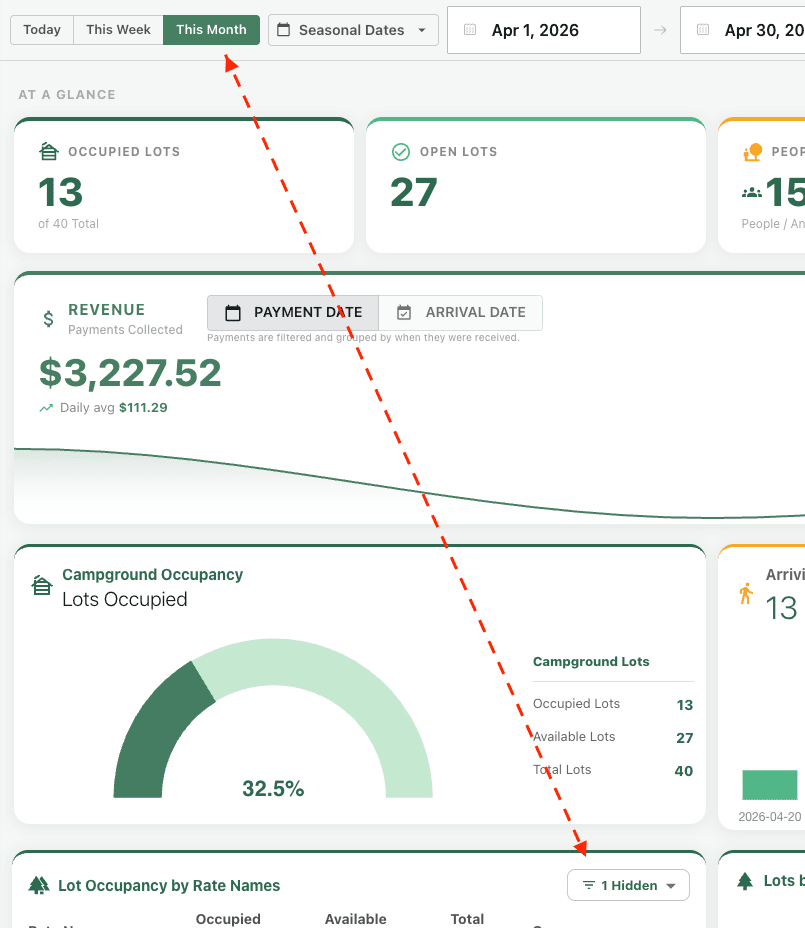Sort by Total column header
The height and width of the screenshot is (928, 805).
click(x=467, y=919)
